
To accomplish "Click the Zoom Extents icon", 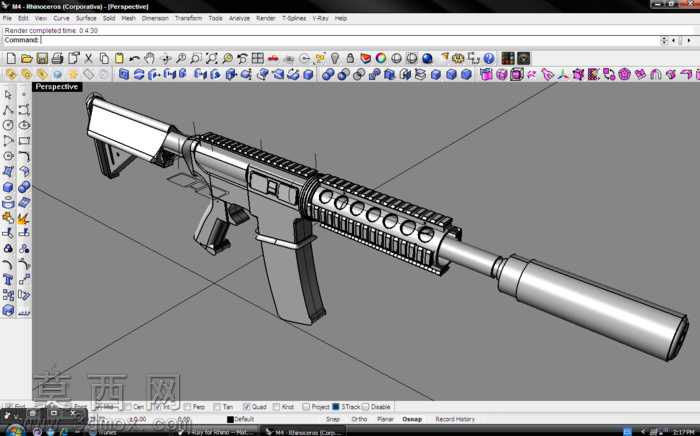I will click(211, 58).
